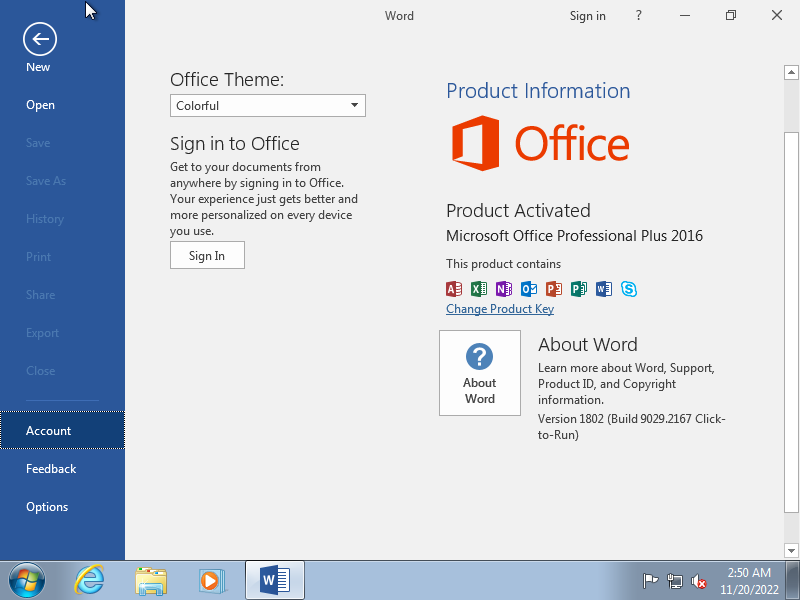Click the 'This product contains' label
The height and width of the screenshot is (600, 800).
[x=504, y=264]
